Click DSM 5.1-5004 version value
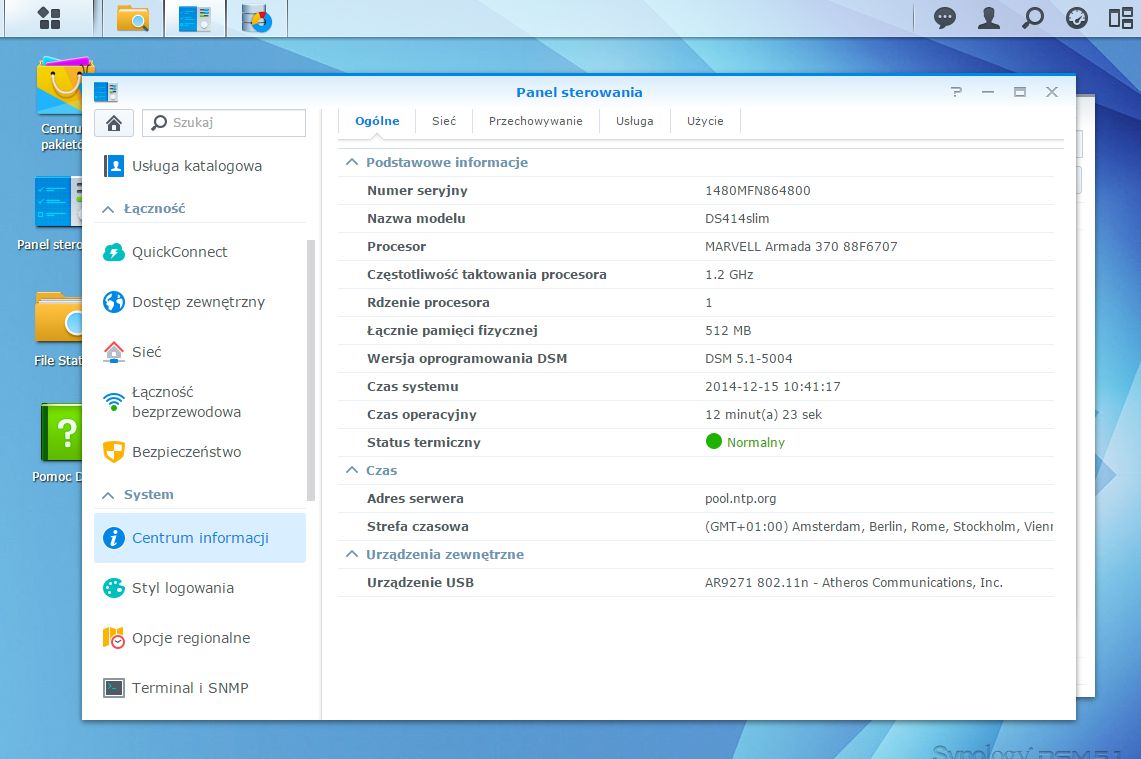 pyautogui.click(x=748, y=359)
